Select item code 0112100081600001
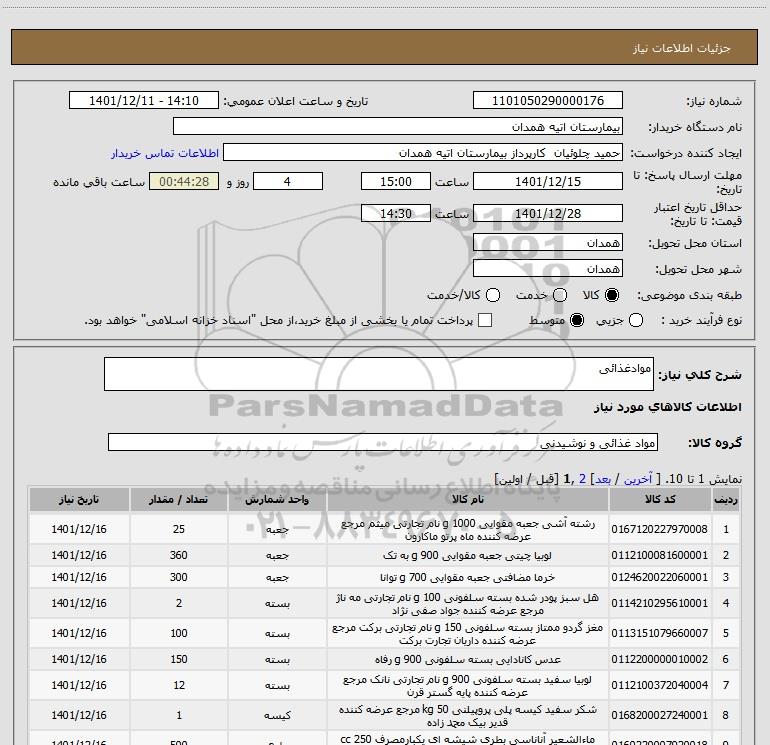Image resolution: width=770 pixels, height=745 pixels. pos(660,555)
